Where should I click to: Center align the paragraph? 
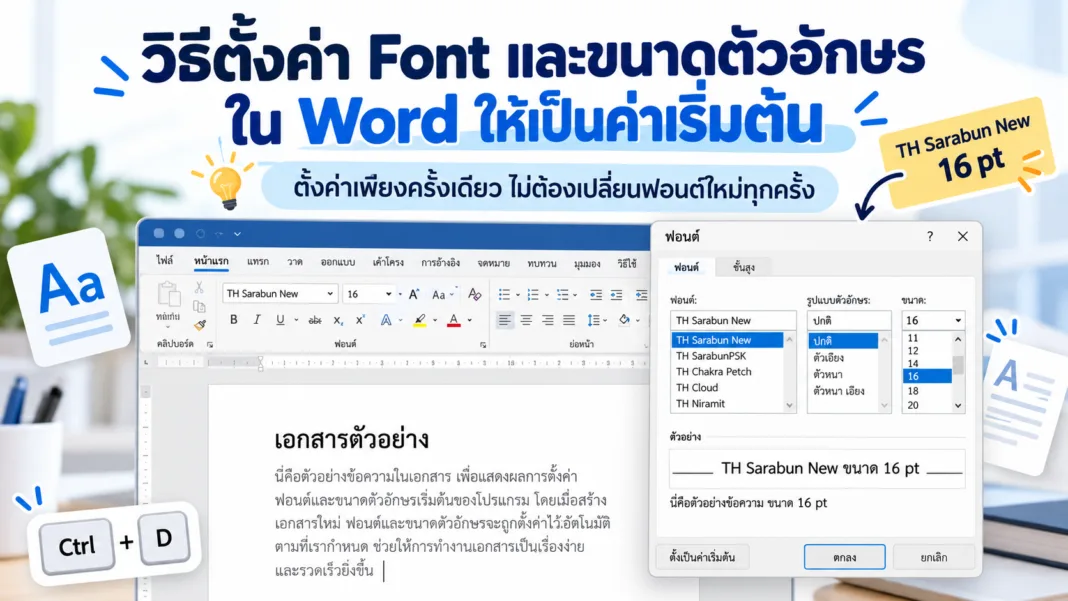pos(527,320)
